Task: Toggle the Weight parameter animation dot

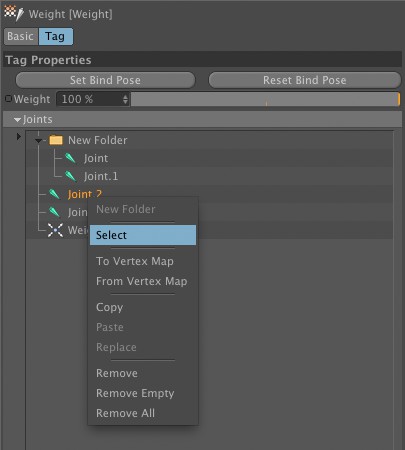Action: [x=8, y=99]
